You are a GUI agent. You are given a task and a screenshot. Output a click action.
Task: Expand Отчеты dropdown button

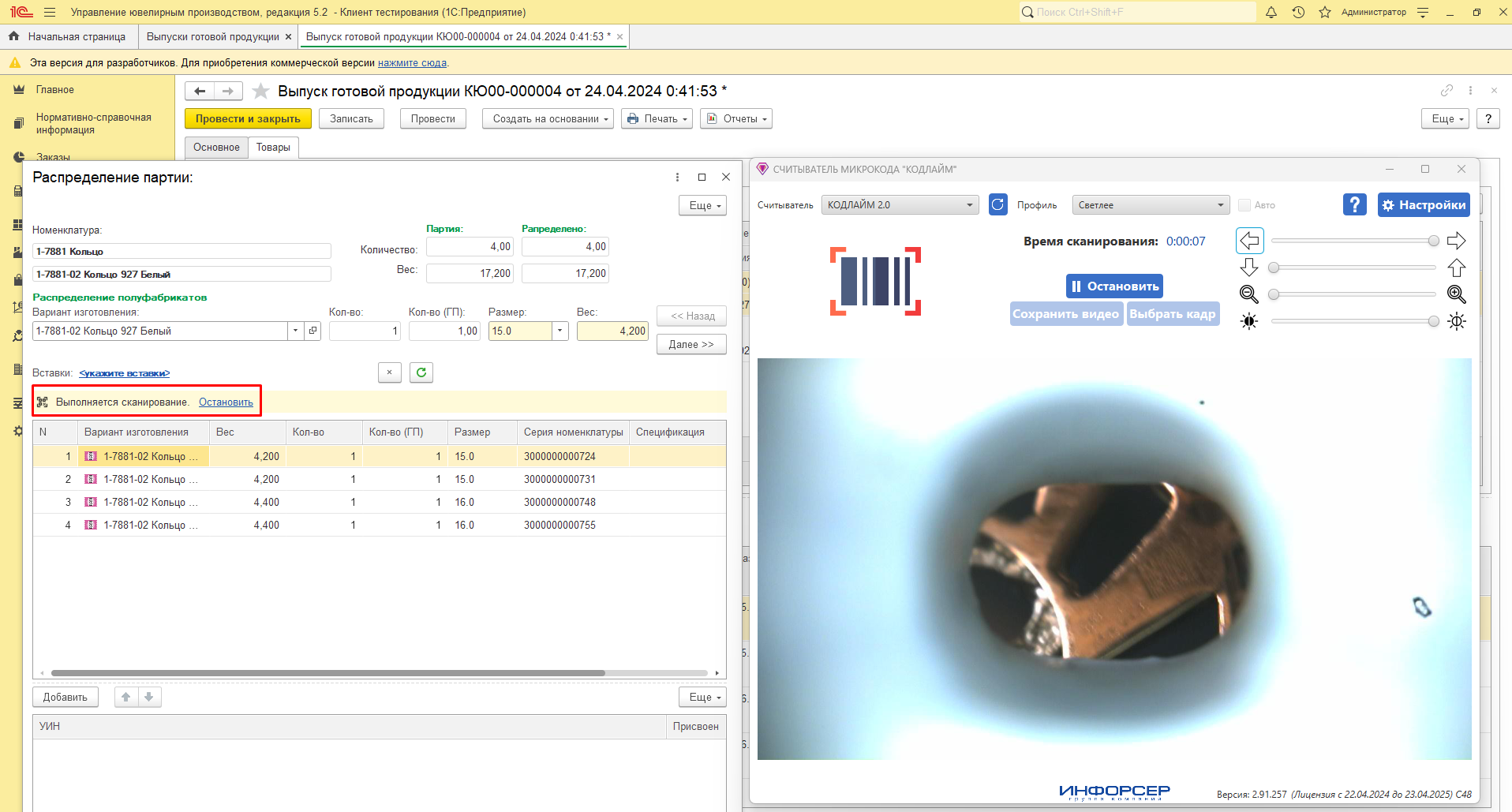[x=735, y=118]
